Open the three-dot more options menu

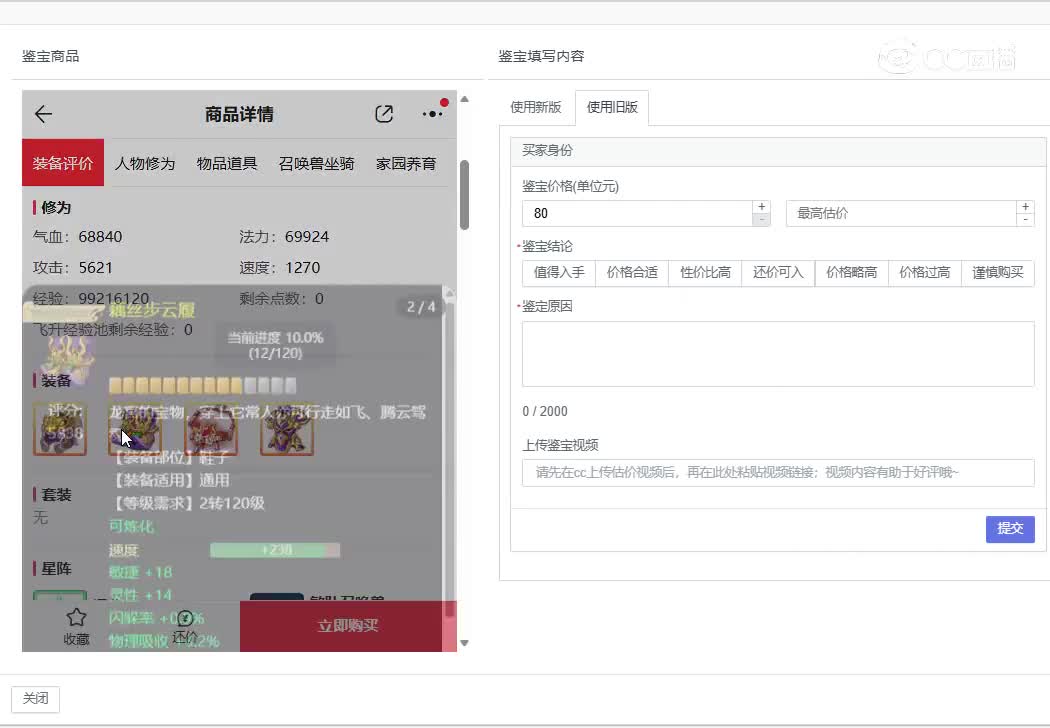(432, 114)
